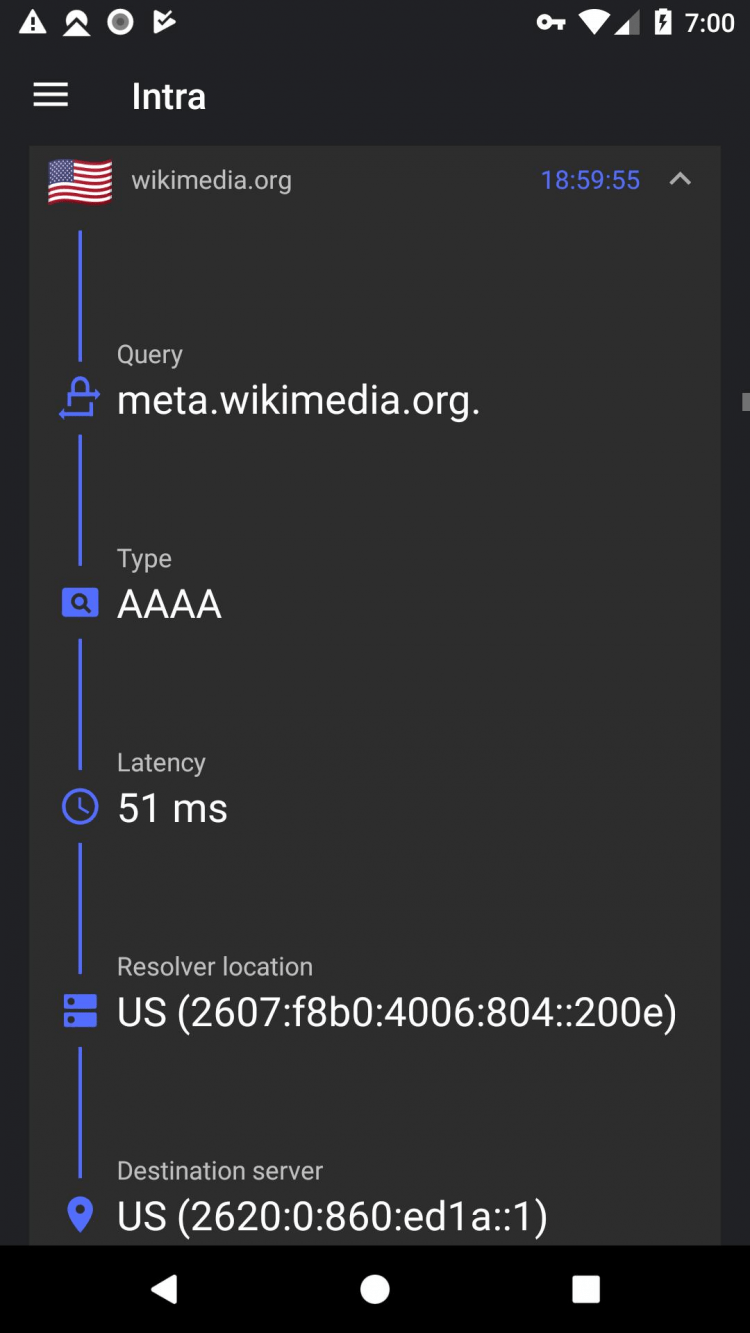Tap the destination location pin icon
The width and height of the screenshot is (750, 1333).
pyautogui.click(x=80, y=1215)
